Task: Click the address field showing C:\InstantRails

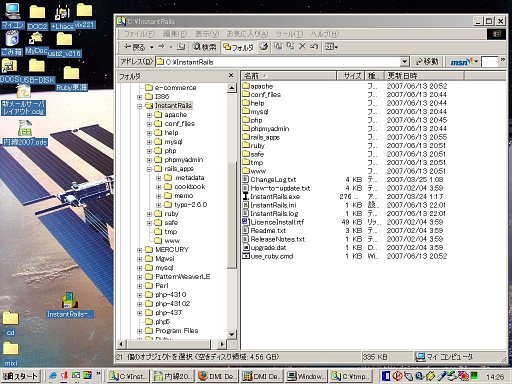Action: [278, 62]
